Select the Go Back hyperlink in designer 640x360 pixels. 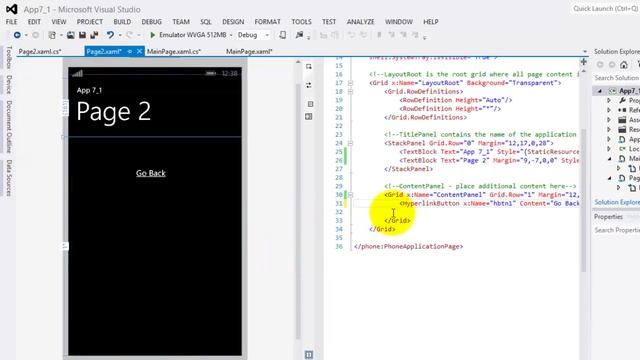click(x=151, y=173)
